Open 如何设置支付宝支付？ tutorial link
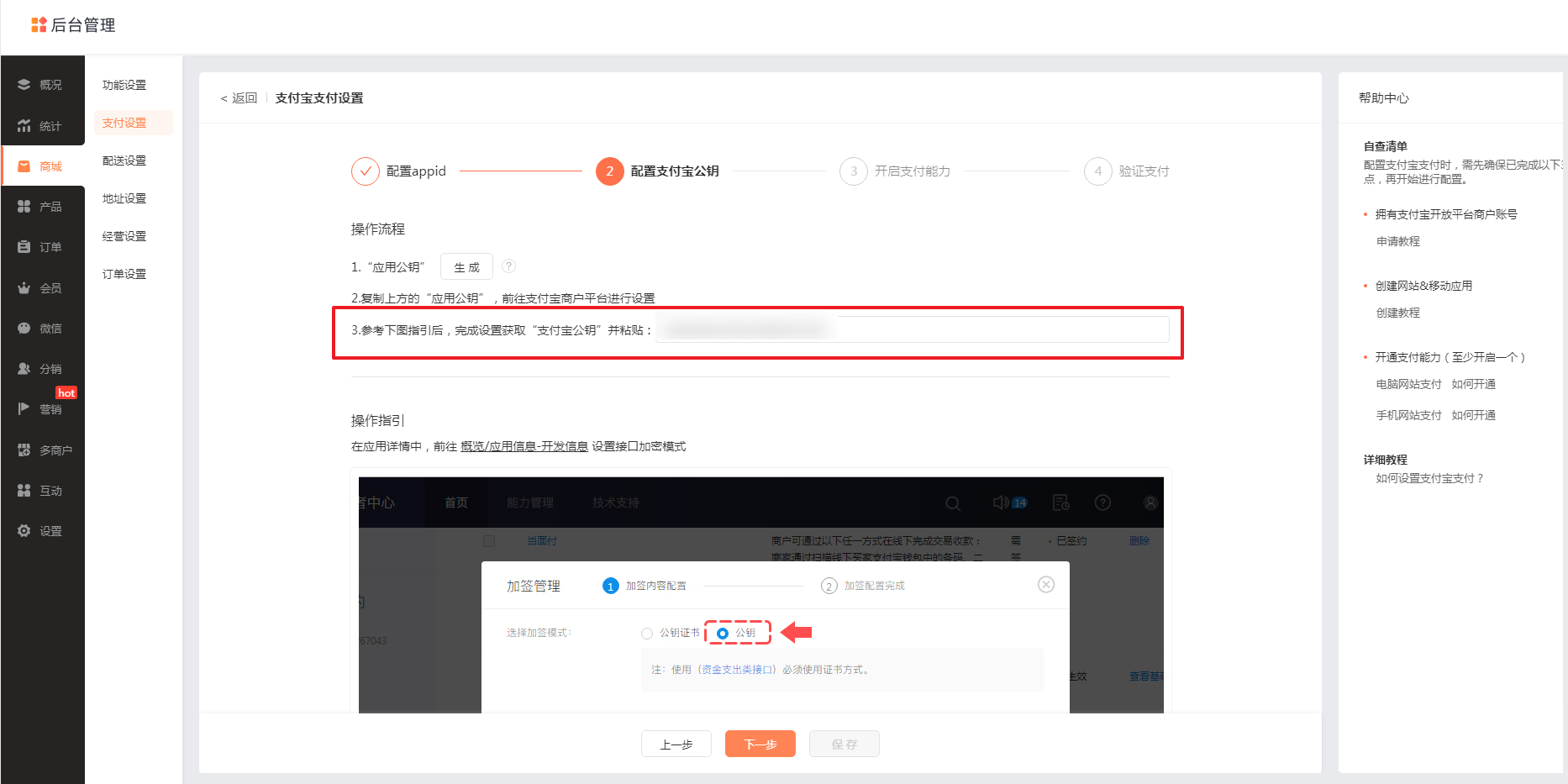This screenshot has height=784, width=1568. coord(1430,478)
